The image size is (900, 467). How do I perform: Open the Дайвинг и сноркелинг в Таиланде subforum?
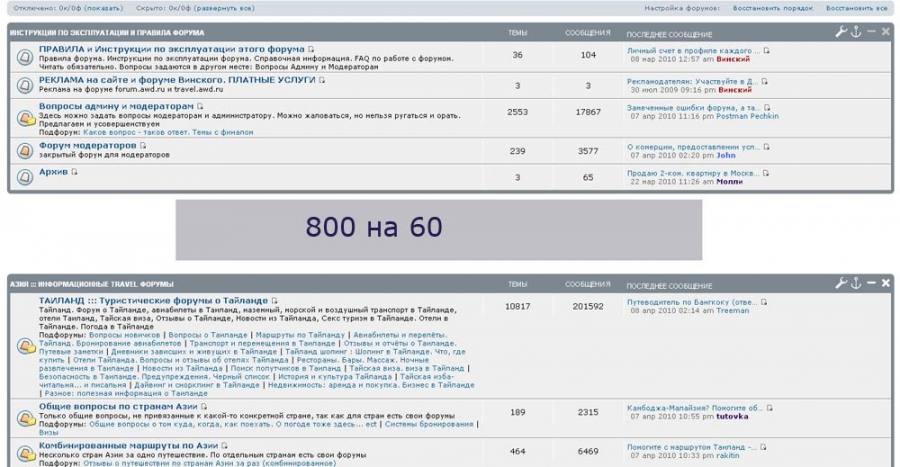(x=197, y=386)
